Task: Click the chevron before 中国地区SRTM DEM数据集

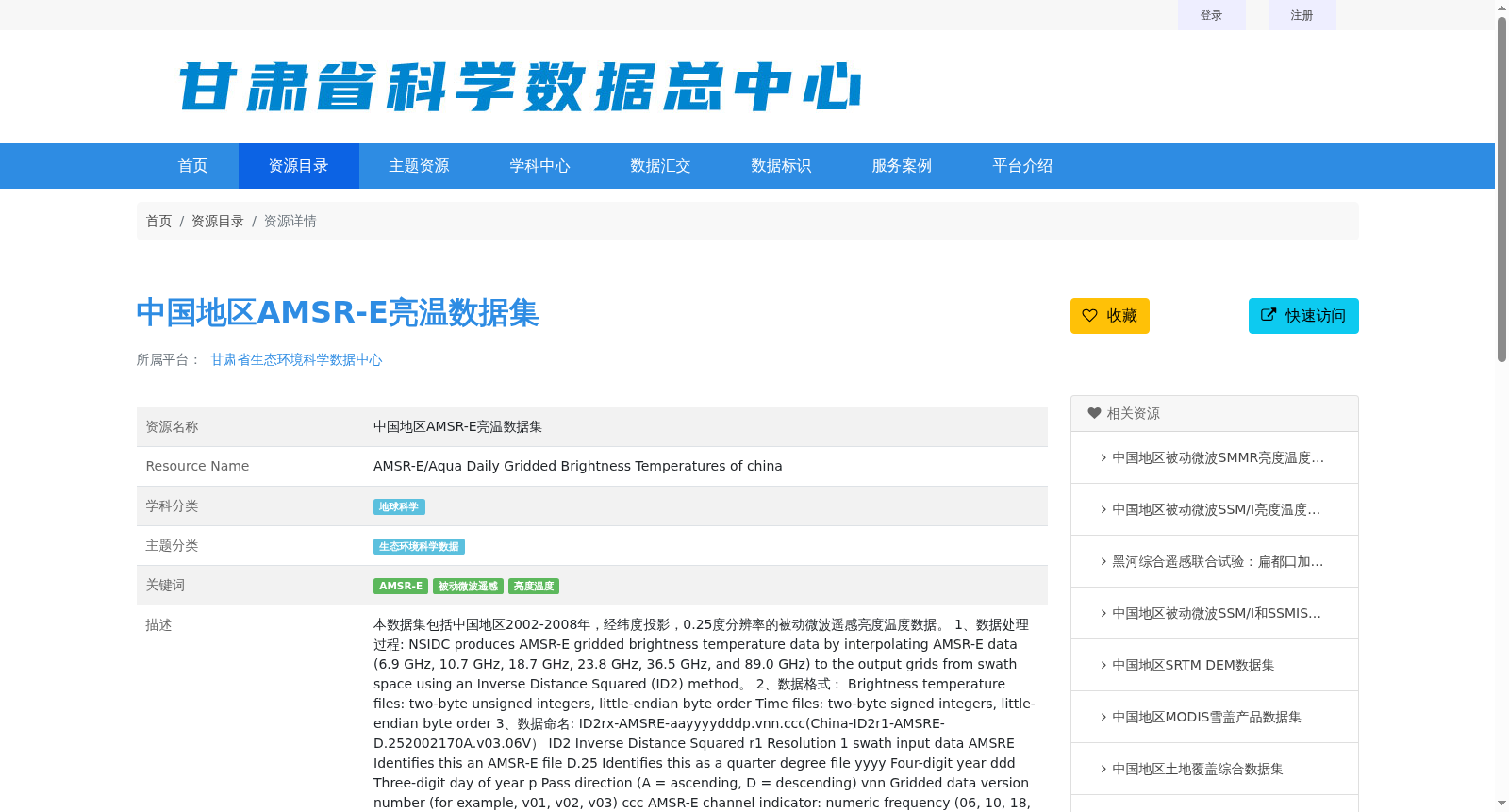Action: pos(1103,665)
